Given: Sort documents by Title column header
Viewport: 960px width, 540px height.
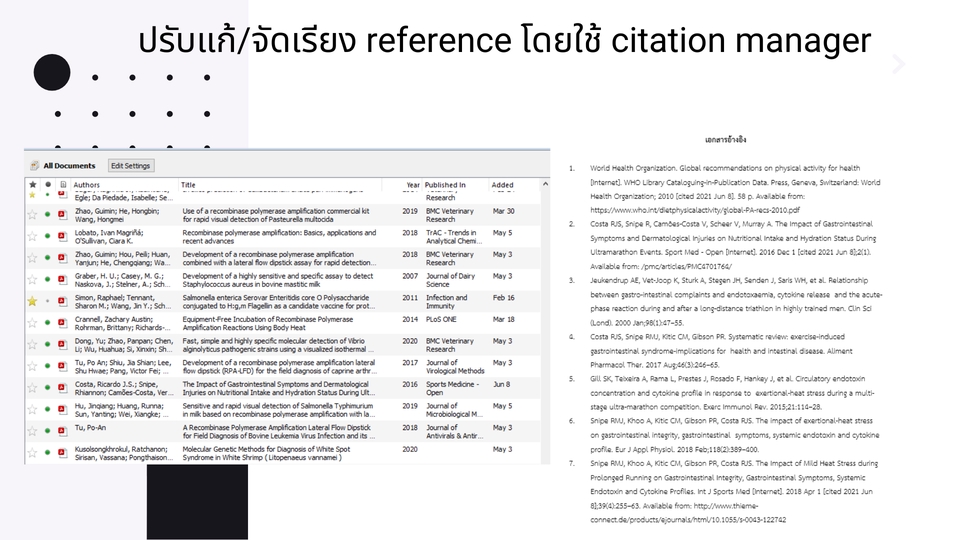Looking at the screenshot, I should [188, 184].
